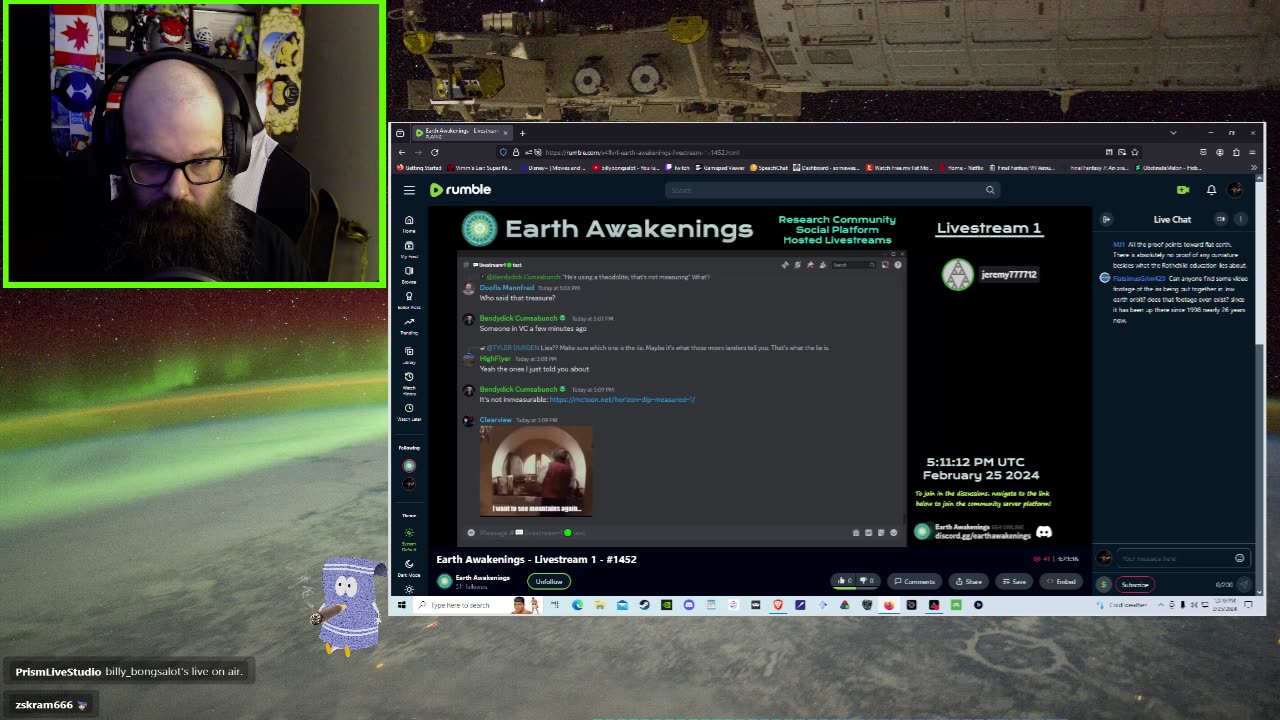Open Brave browser from the taskbar
Screen dimensions: 1280x720
point(778,605)
